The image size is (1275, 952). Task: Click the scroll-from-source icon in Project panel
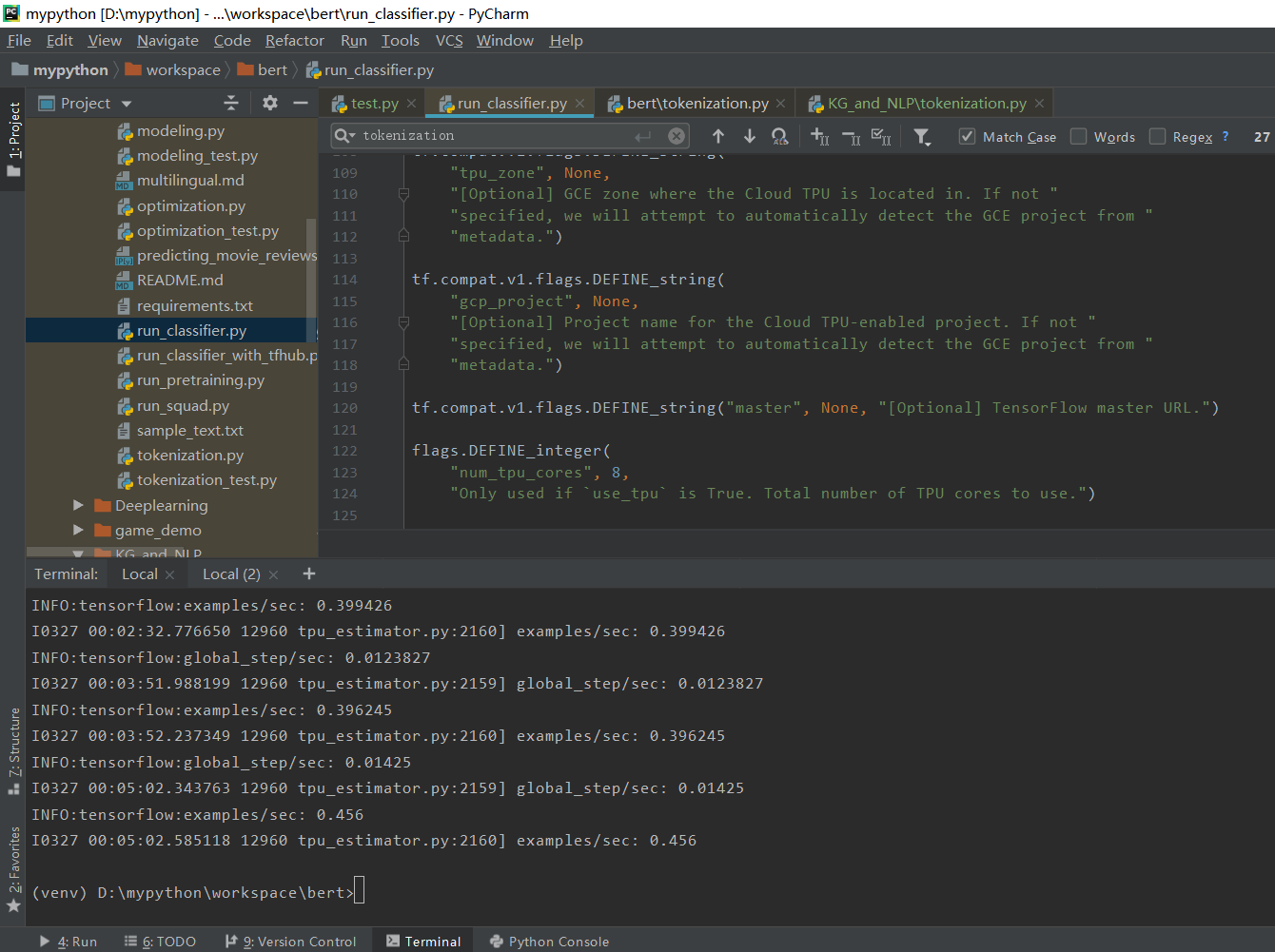click(x=231, y=103)
